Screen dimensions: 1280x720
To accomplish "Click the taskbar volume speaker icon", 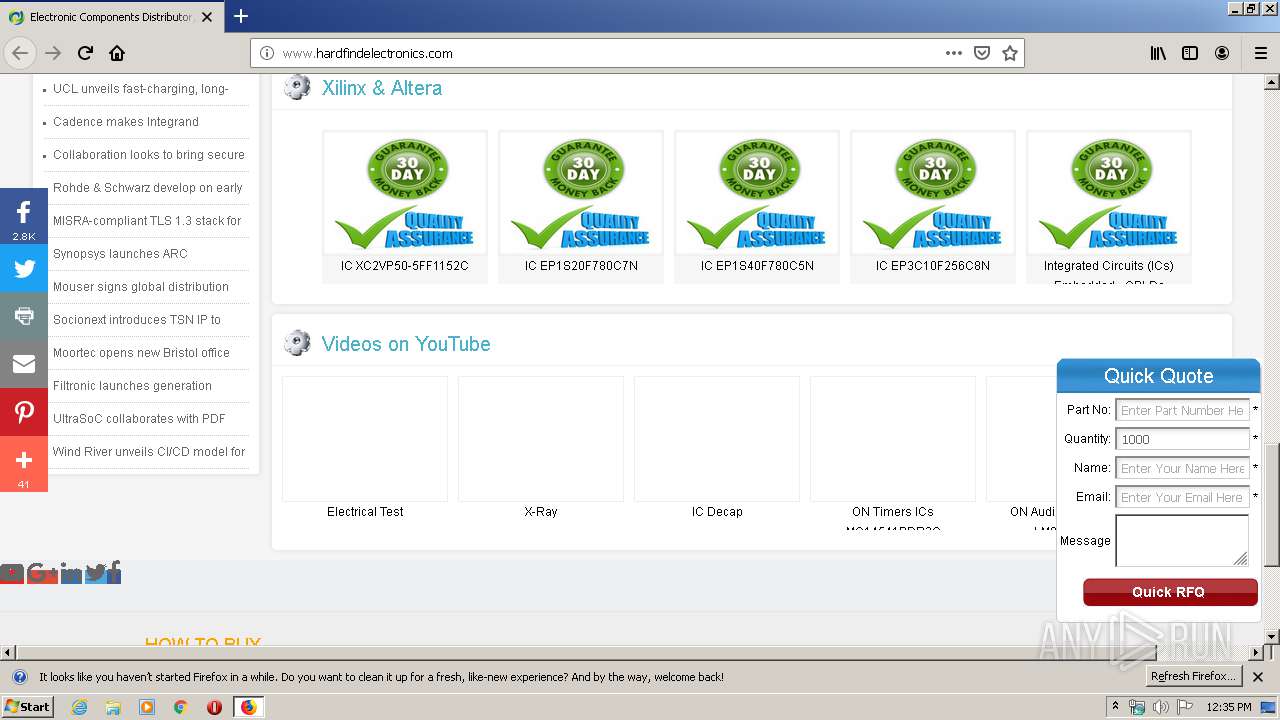I will 1160,707.
